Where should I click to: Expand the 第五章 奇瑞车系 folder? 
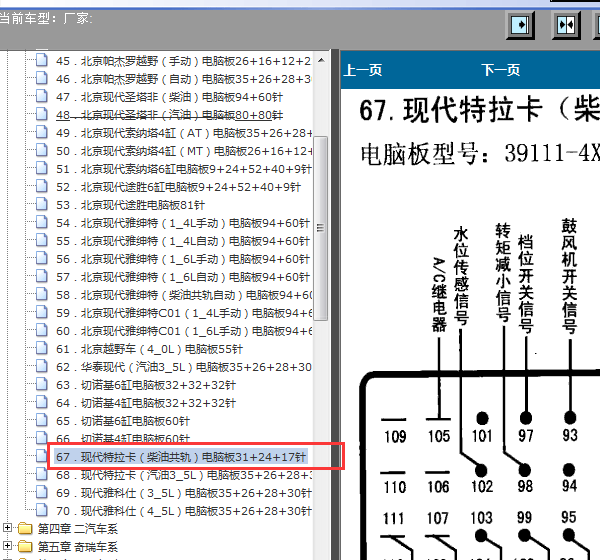[x=7, y=545]
